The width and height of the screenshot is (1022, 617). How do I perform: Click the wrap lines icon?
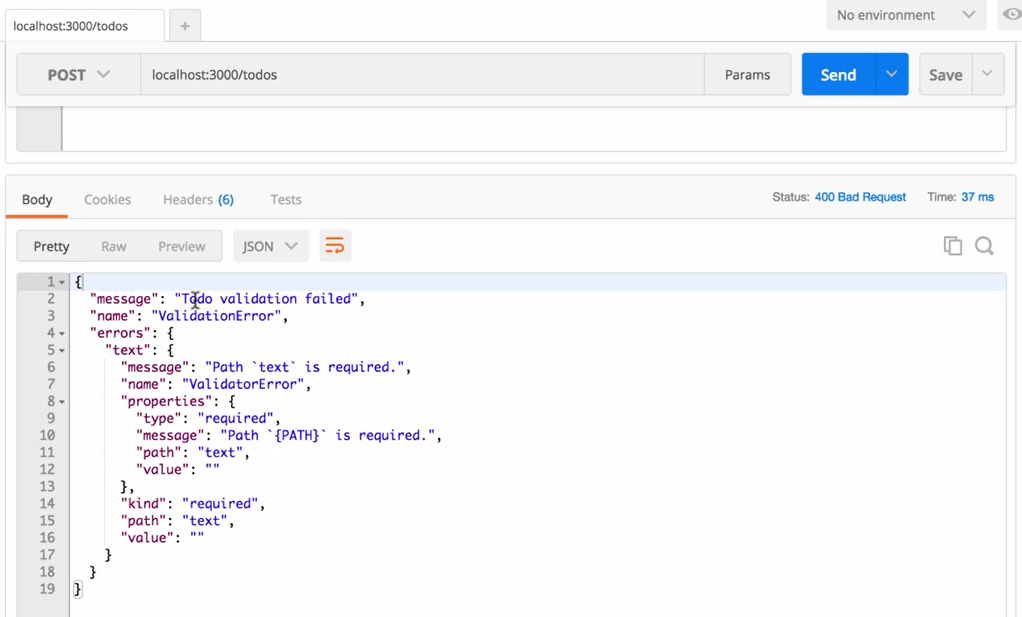click(x=335, y=246)
